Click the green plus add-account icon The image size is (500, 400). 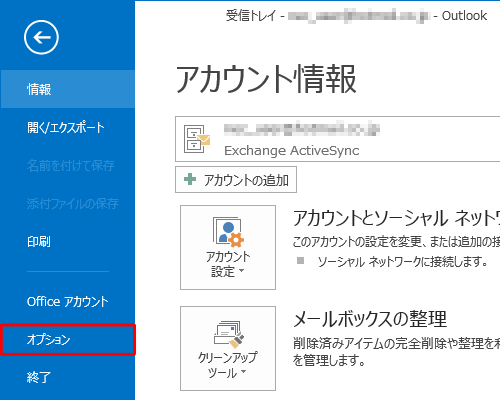pyautogui.click(x=190, y=179)
